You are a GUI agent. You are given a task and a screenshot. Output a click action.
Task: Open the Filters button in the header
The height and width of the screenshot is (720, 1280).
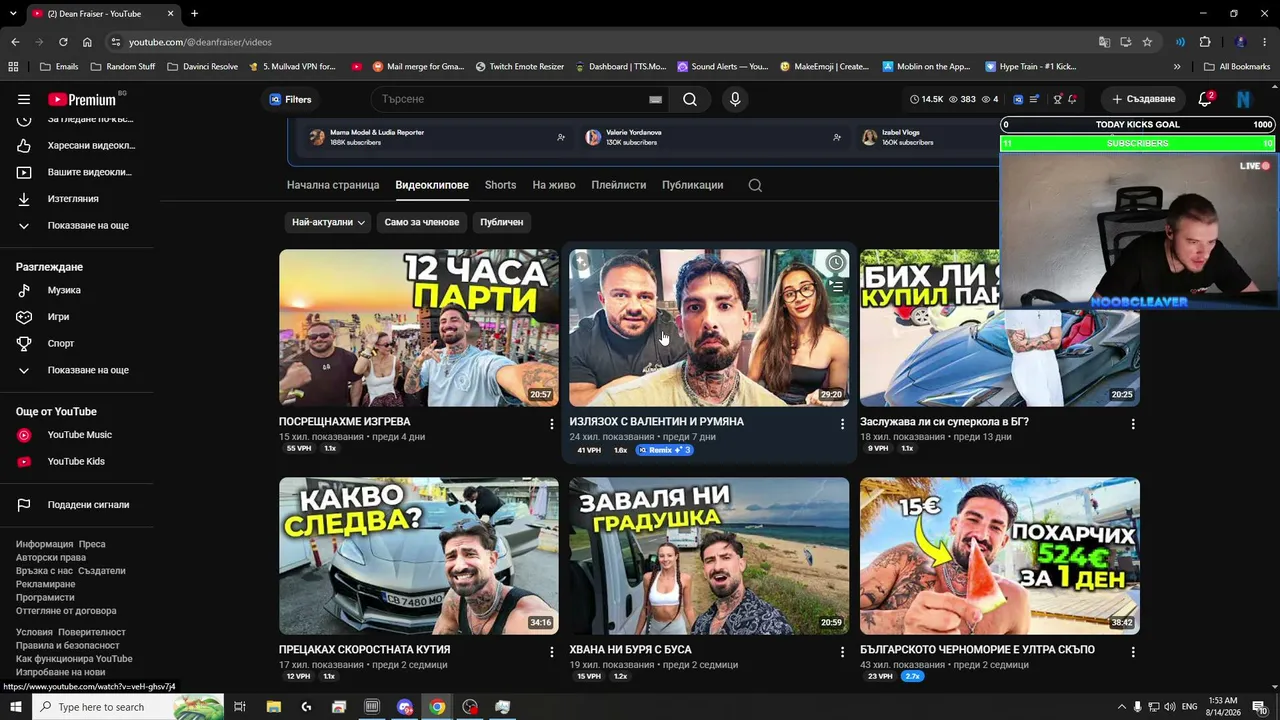coord(290,99)
